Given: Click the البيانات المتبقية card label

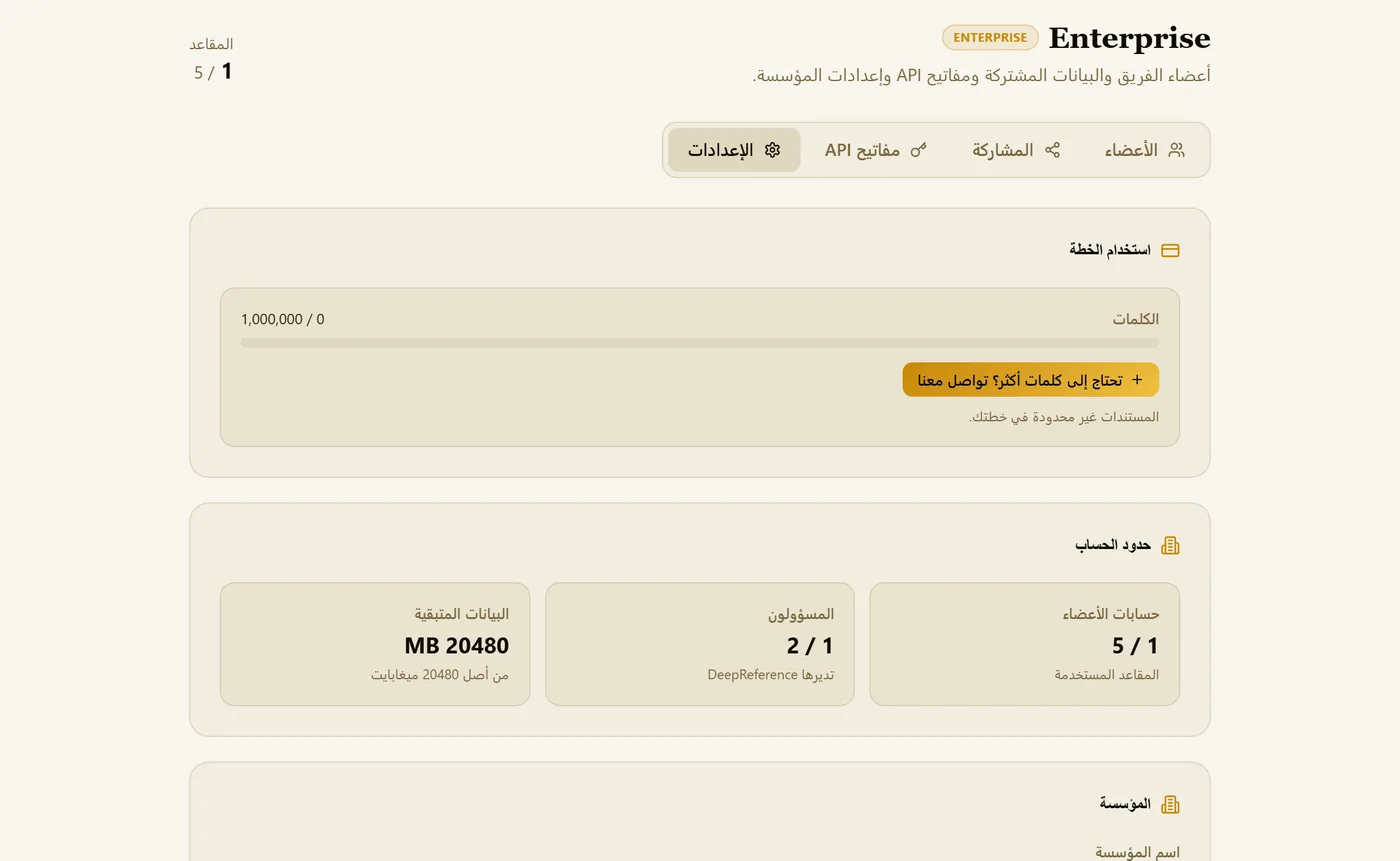Looking at the screenshot, I should 462,614.
